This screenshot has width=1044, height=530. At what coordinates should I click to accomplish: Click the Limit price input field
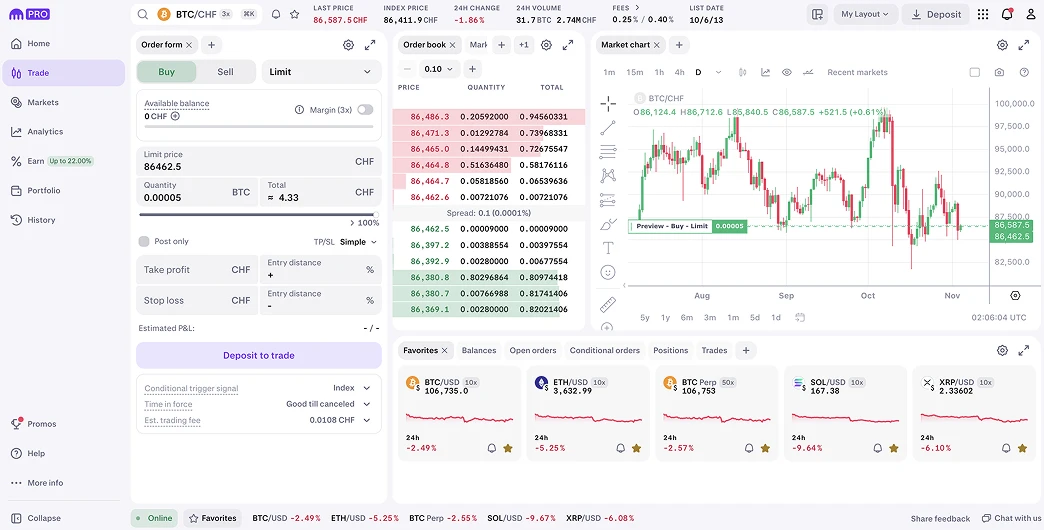(x=259, y=161)
